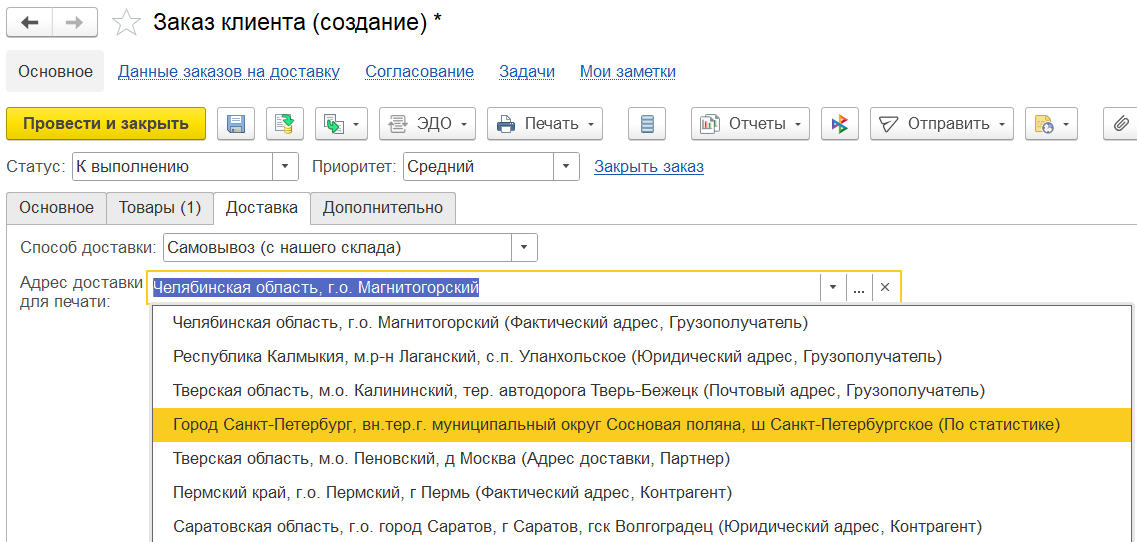Open the Согласование link
The image size is (1137, 542).
(x=420, y=72)
